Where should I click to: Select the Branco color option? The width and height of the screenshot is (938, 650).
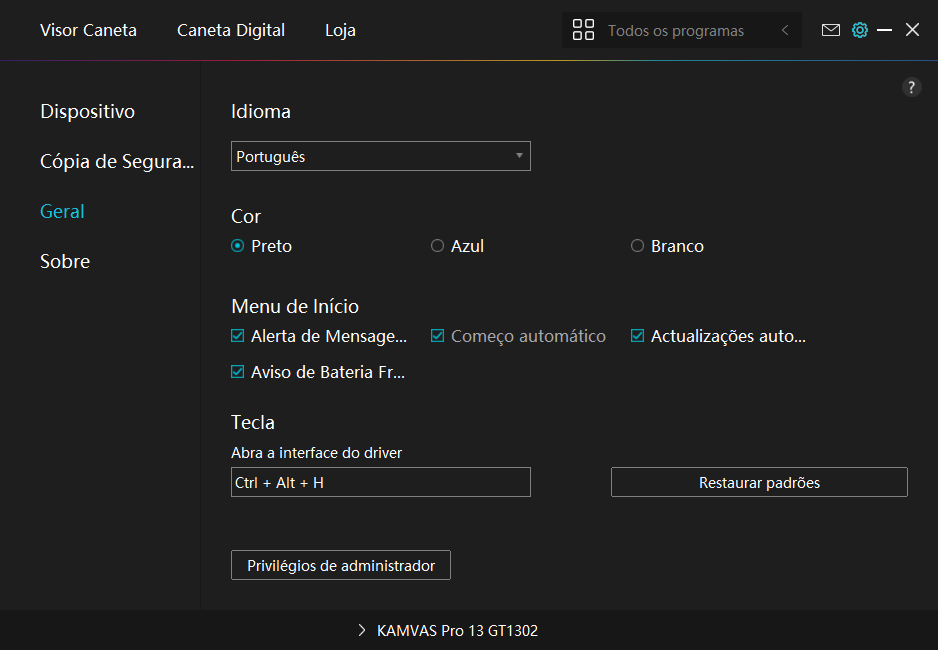(637, 246)
